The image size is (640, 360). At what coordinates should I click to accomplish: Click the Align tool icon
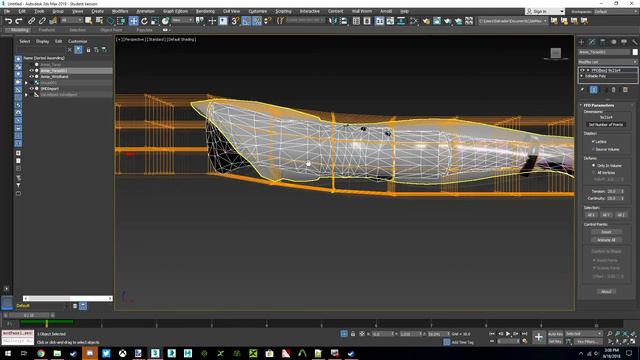pos(344,21)
